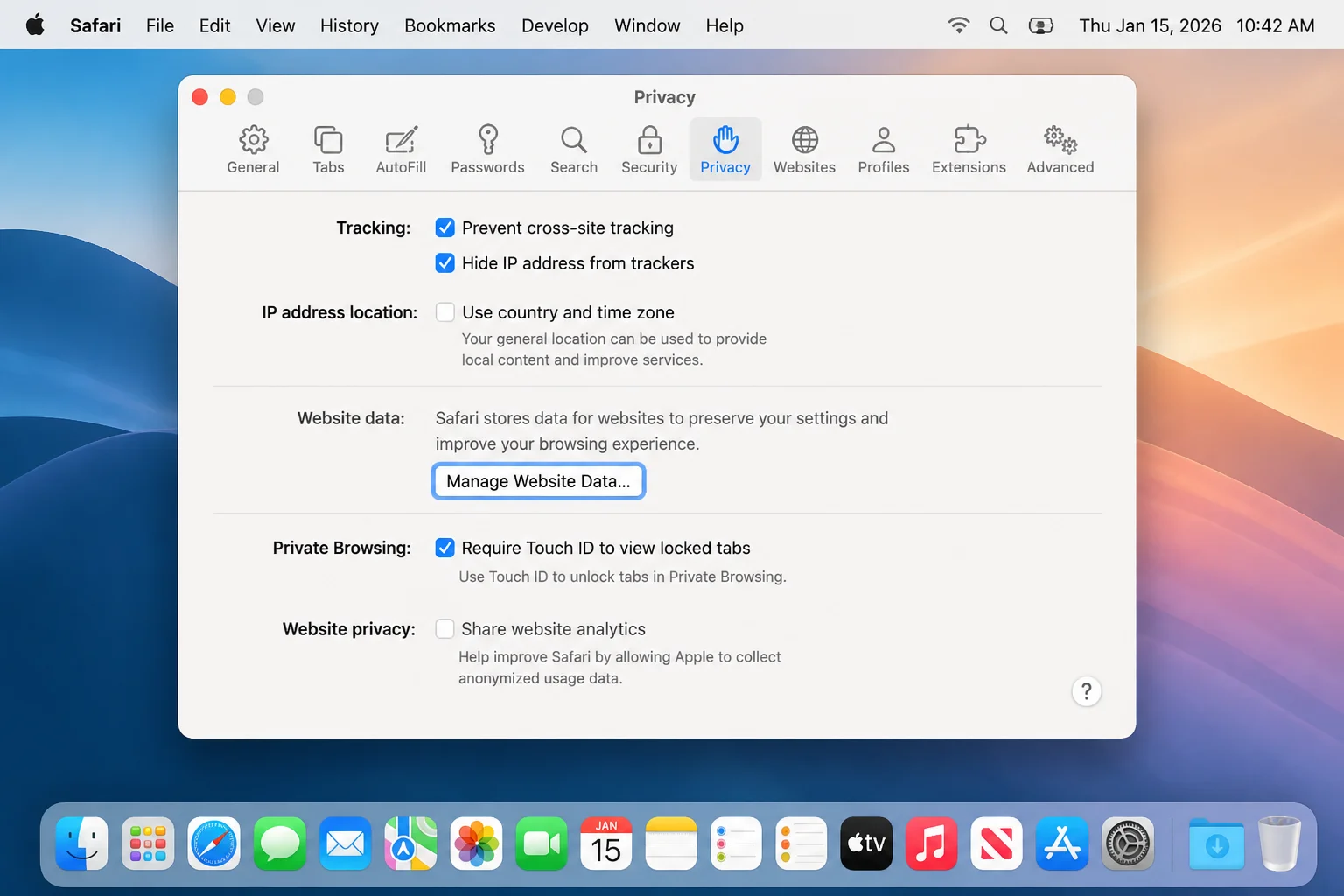
Task: Switch to the Profiles settings pane
Action: pos(884,150)
